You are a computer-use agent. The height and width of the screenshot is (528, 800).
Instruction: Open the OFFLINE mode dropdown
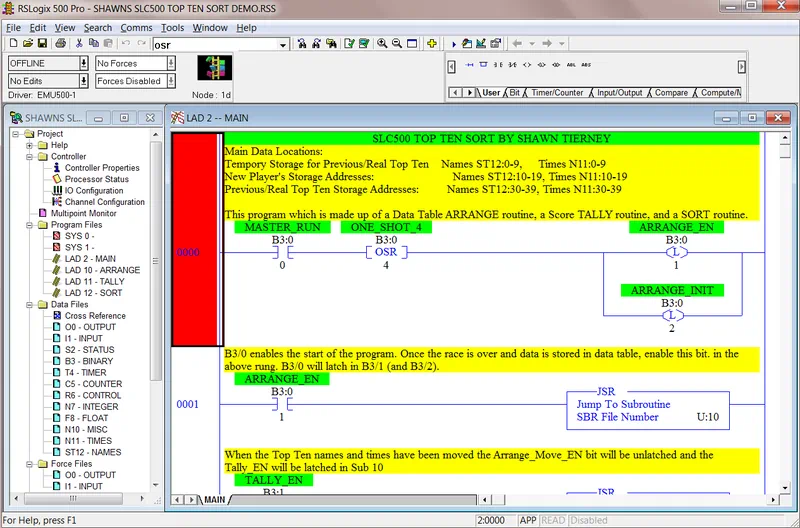(84, 63)
